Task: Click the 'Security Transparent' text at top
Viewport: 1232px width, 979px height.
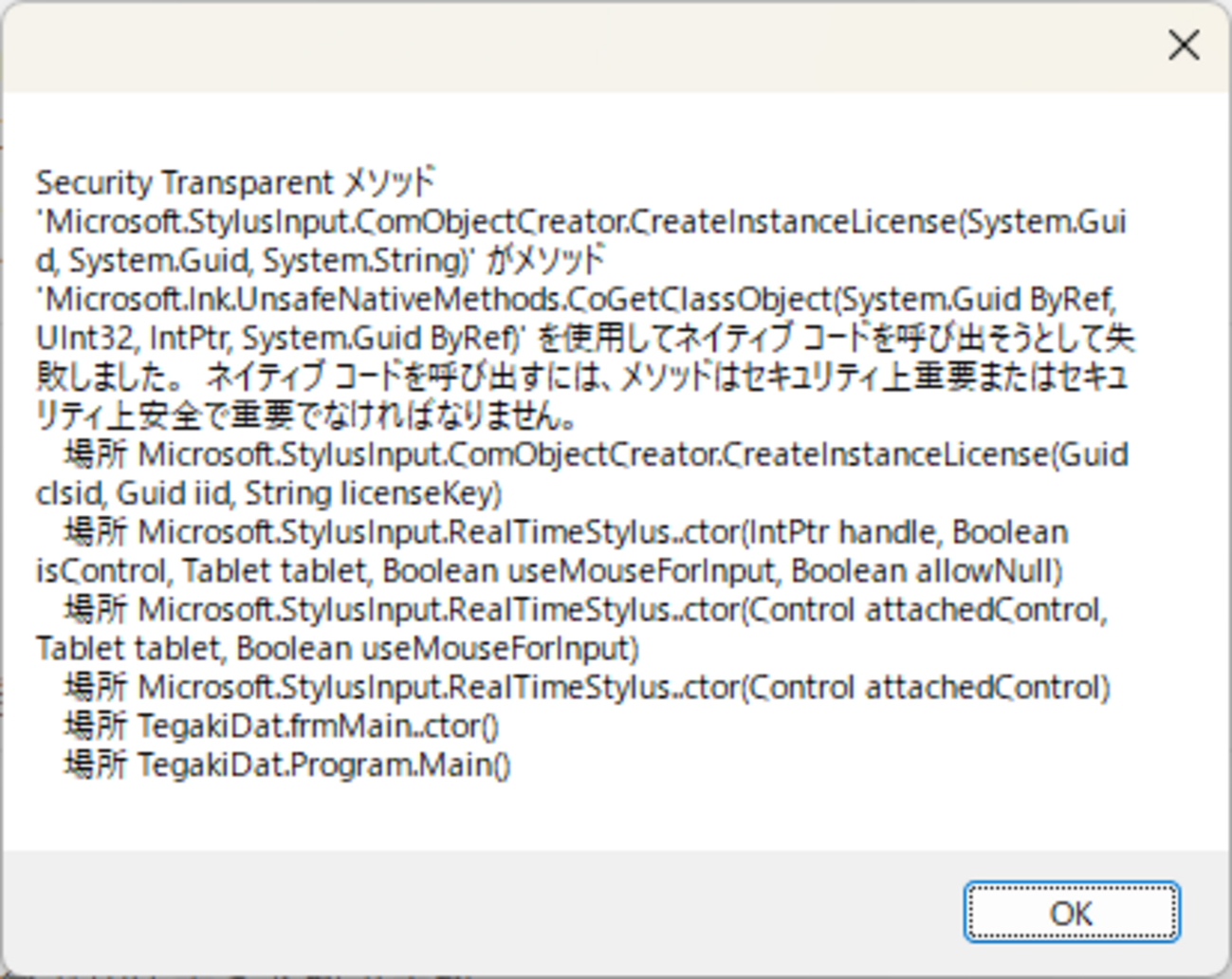Action: click(185, 182)
